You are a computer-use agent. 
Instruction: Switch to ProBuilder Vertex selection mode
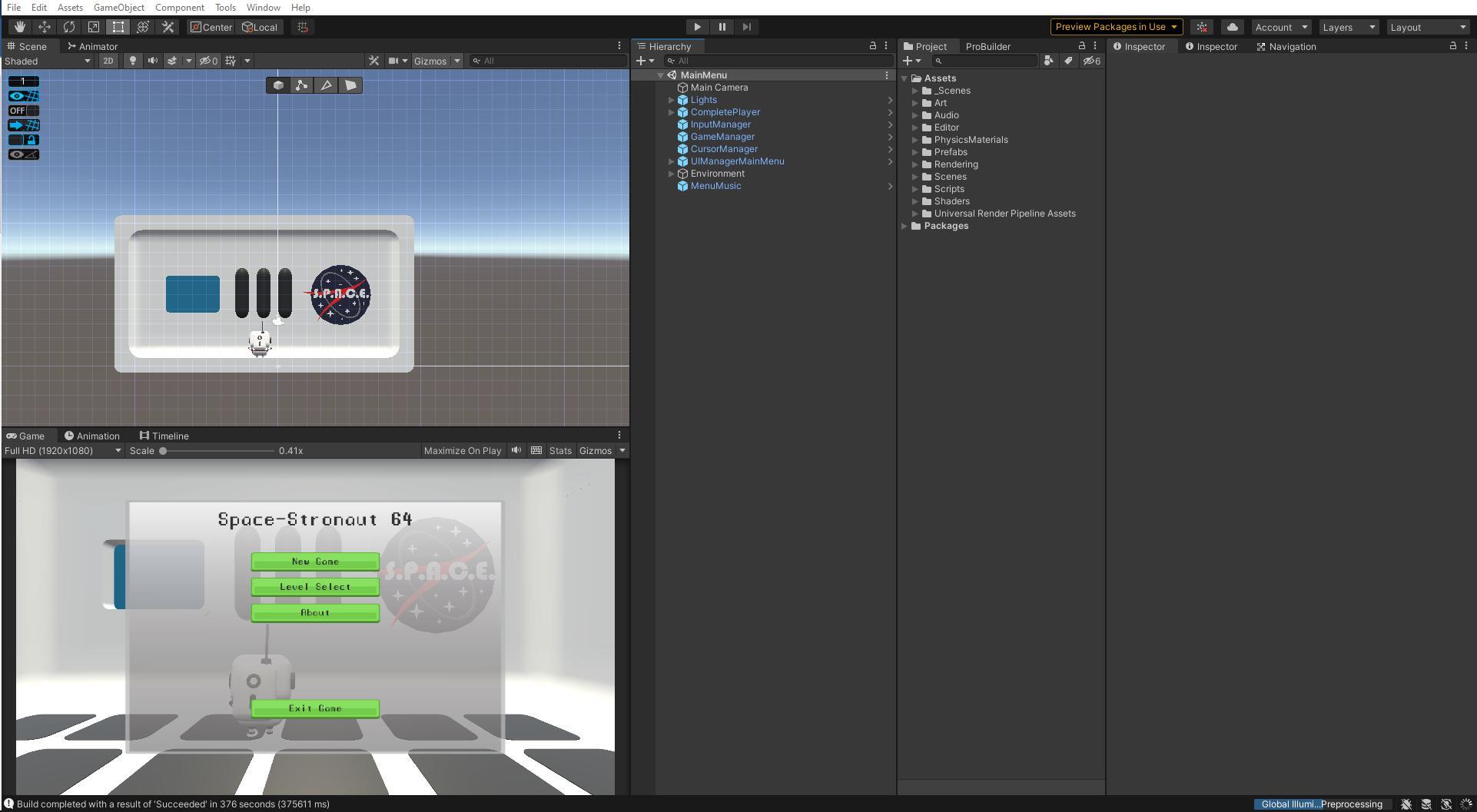(301, 85)
